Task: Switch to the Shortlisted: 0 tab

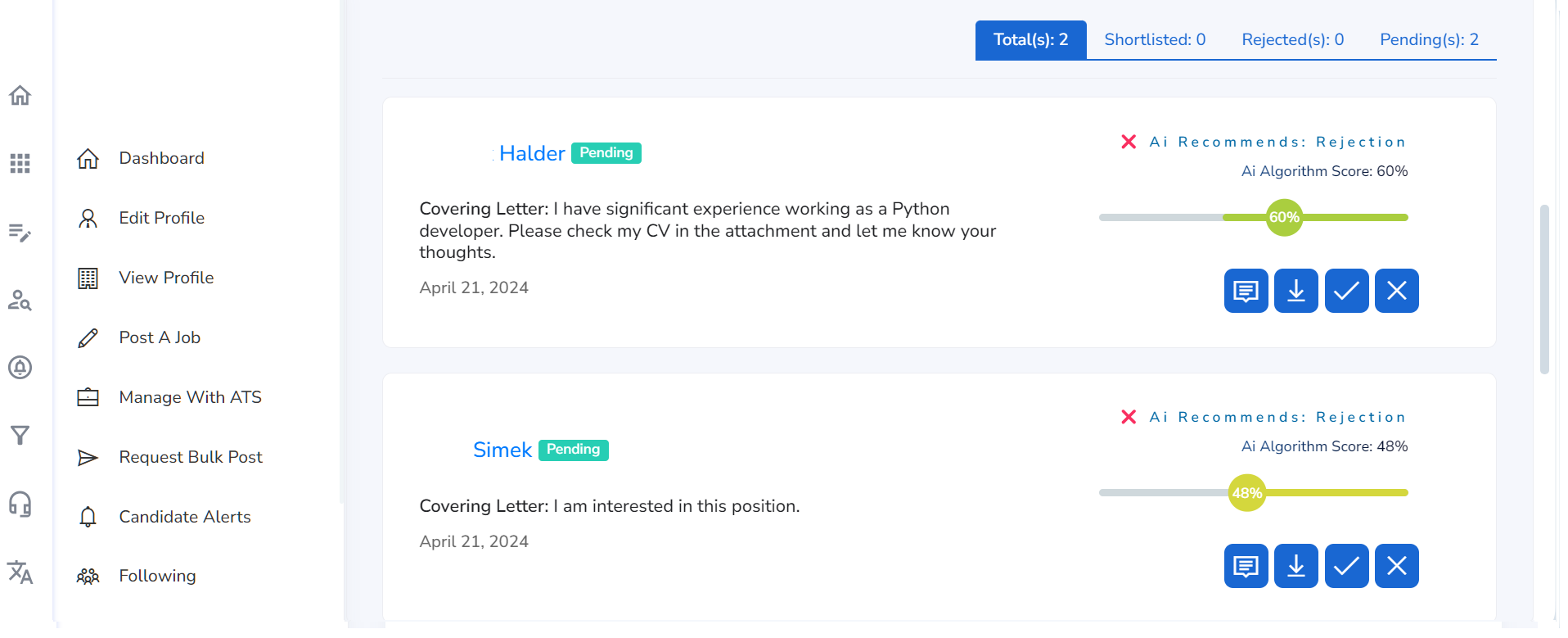Action: point(1155,39)
